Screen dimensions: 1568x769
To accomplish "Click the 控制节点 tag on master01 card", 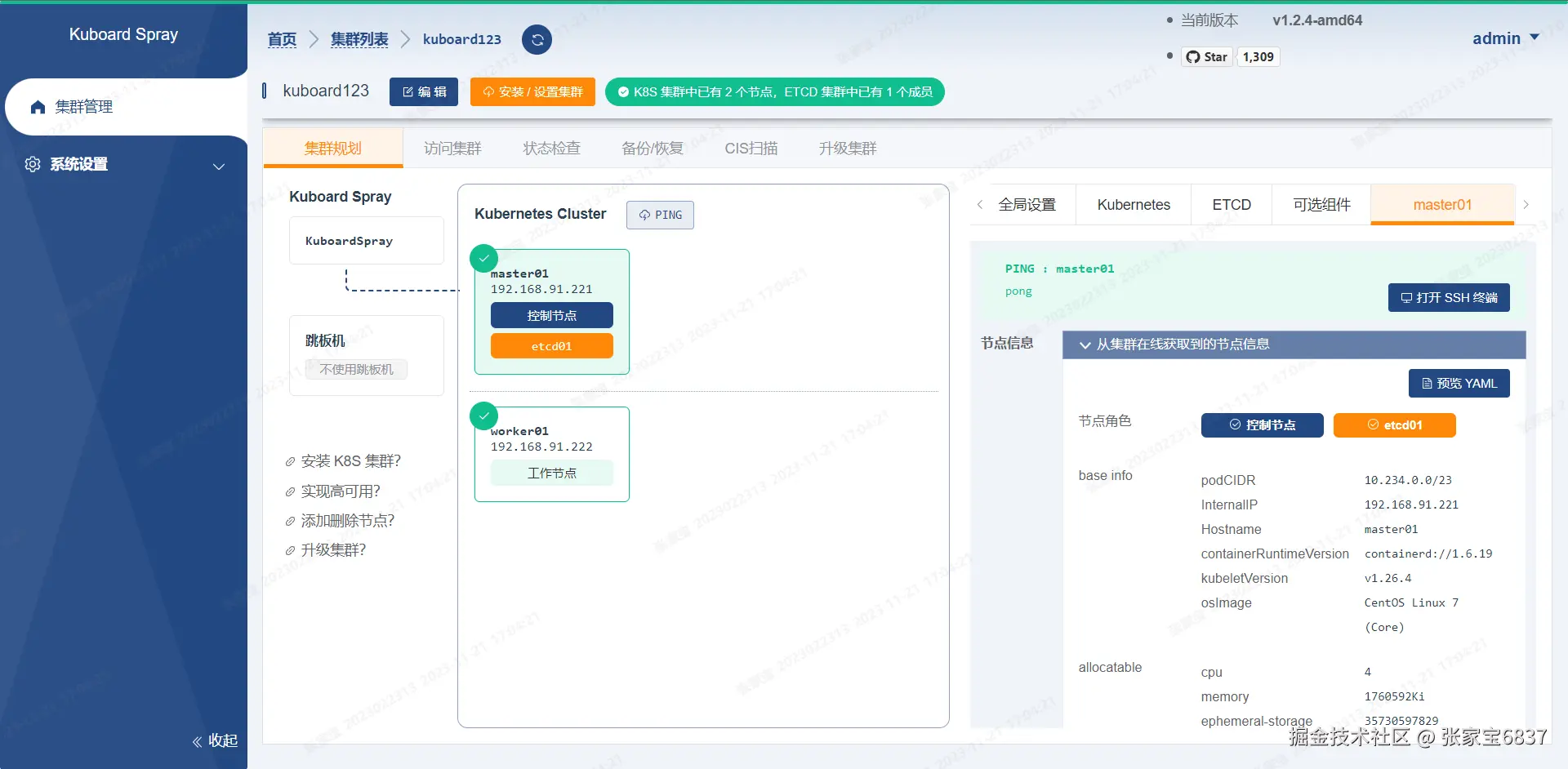I will pyautogui.click(x=552, y=315).
